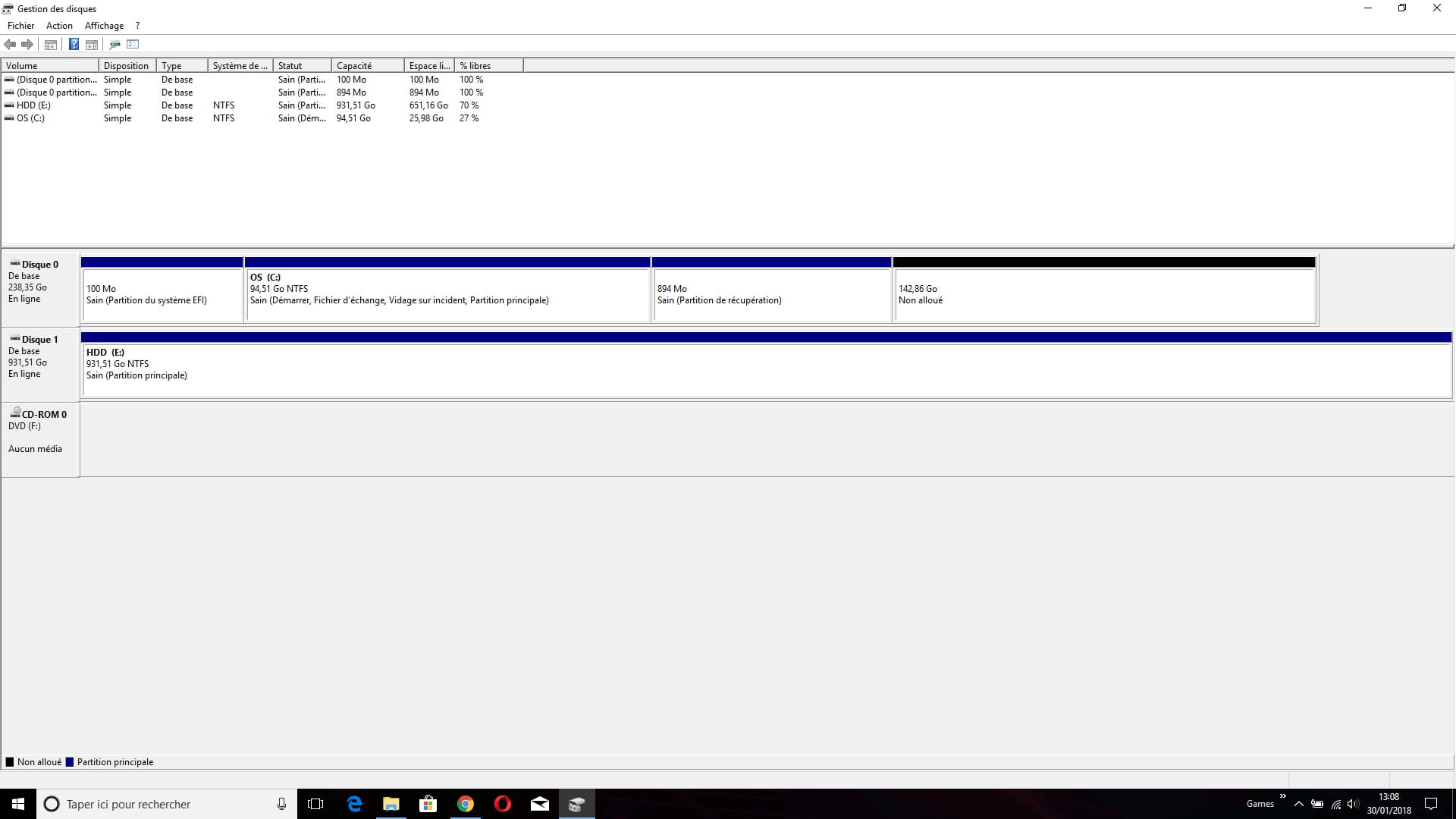
Task: Launch Opera browser from the taskbar
Action: click(x=502, y=804)
